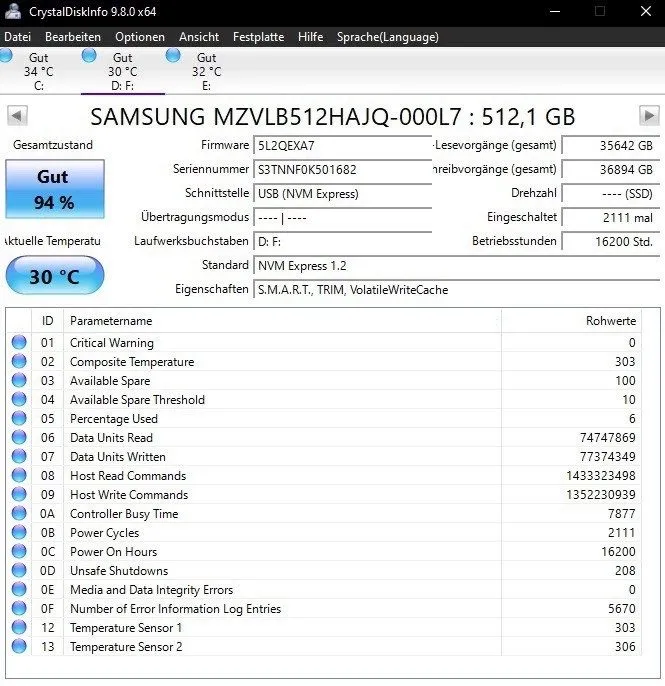Open the Datei menu

tap(18, 37)
